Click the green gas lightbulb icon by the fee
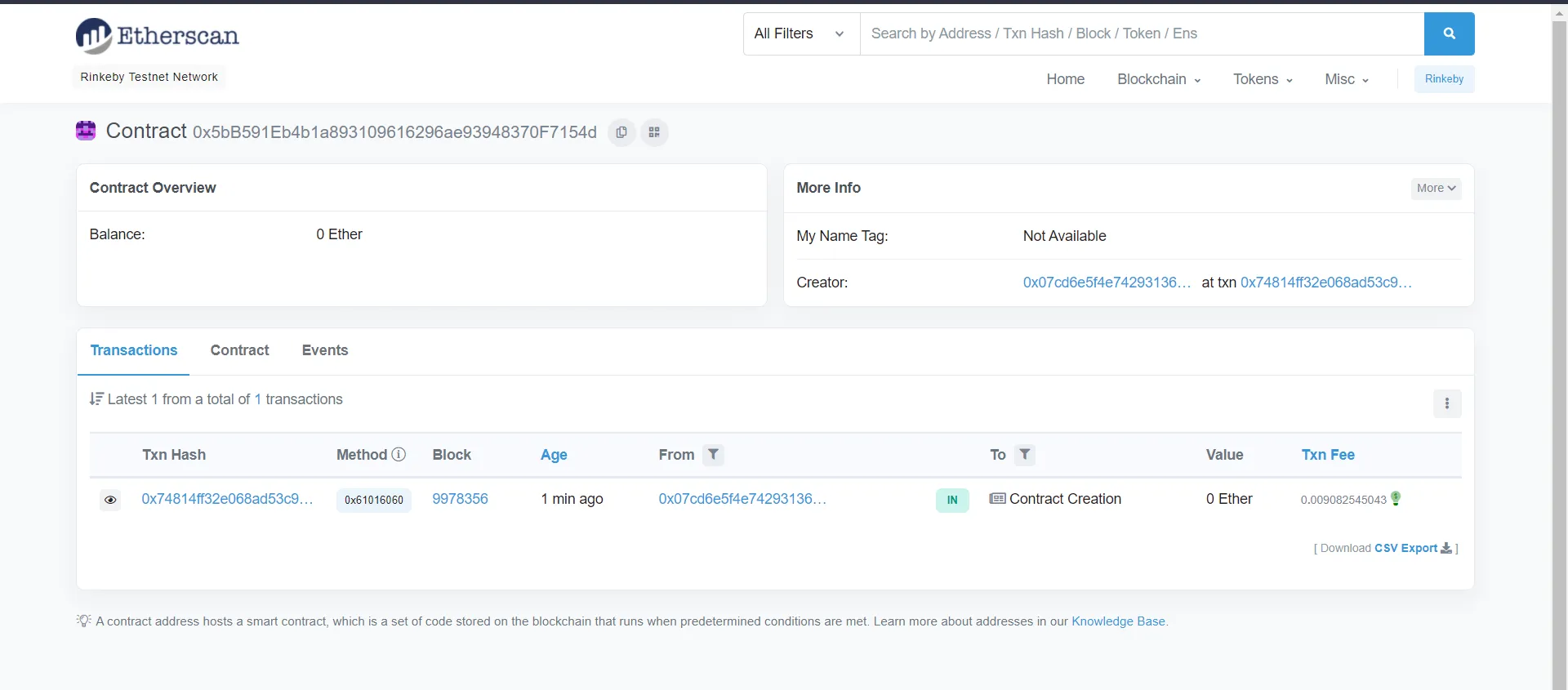1568x690 pixels. click(x=1396, y=498)
